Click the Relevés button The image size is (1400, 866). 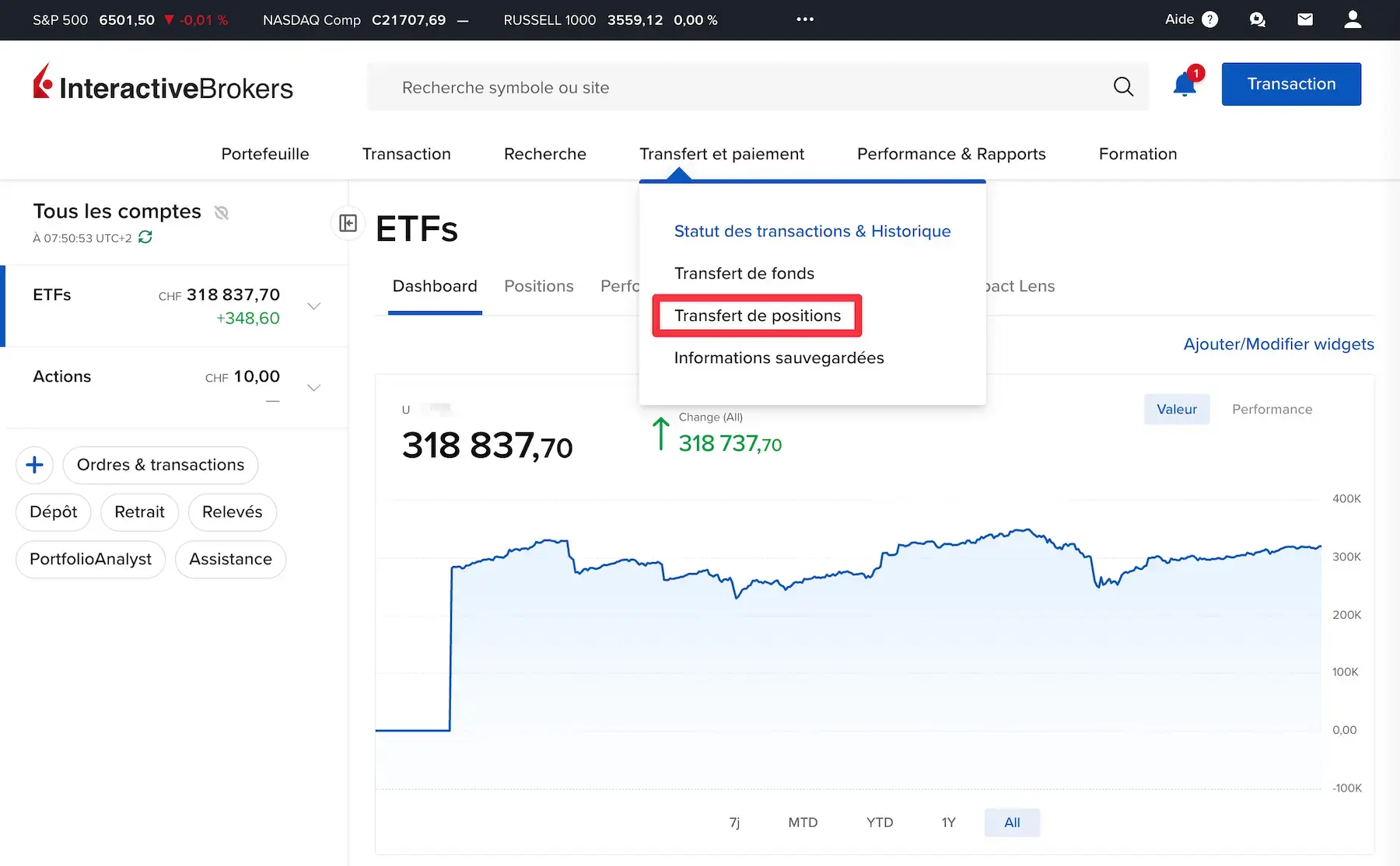[233, 512]
